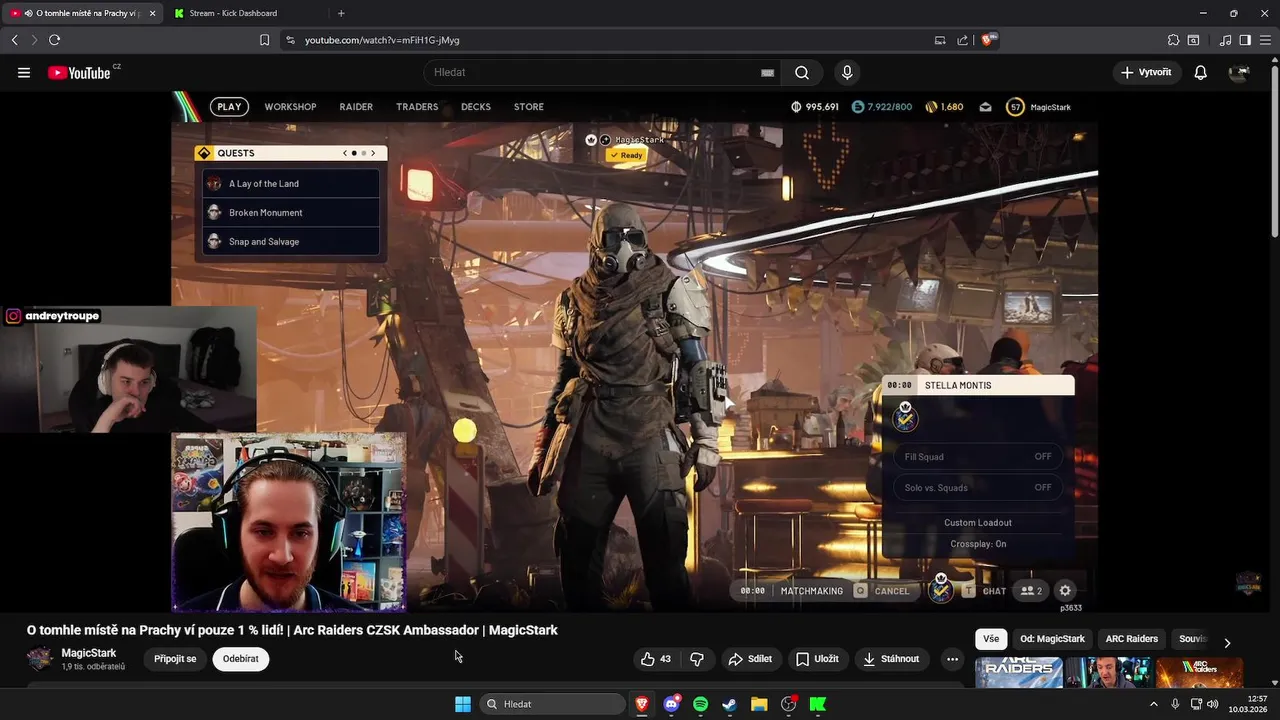Viewport: 1280px width, 720px height.
Task: Open the second recommended video thumbnail
Action: [1108, 673]
